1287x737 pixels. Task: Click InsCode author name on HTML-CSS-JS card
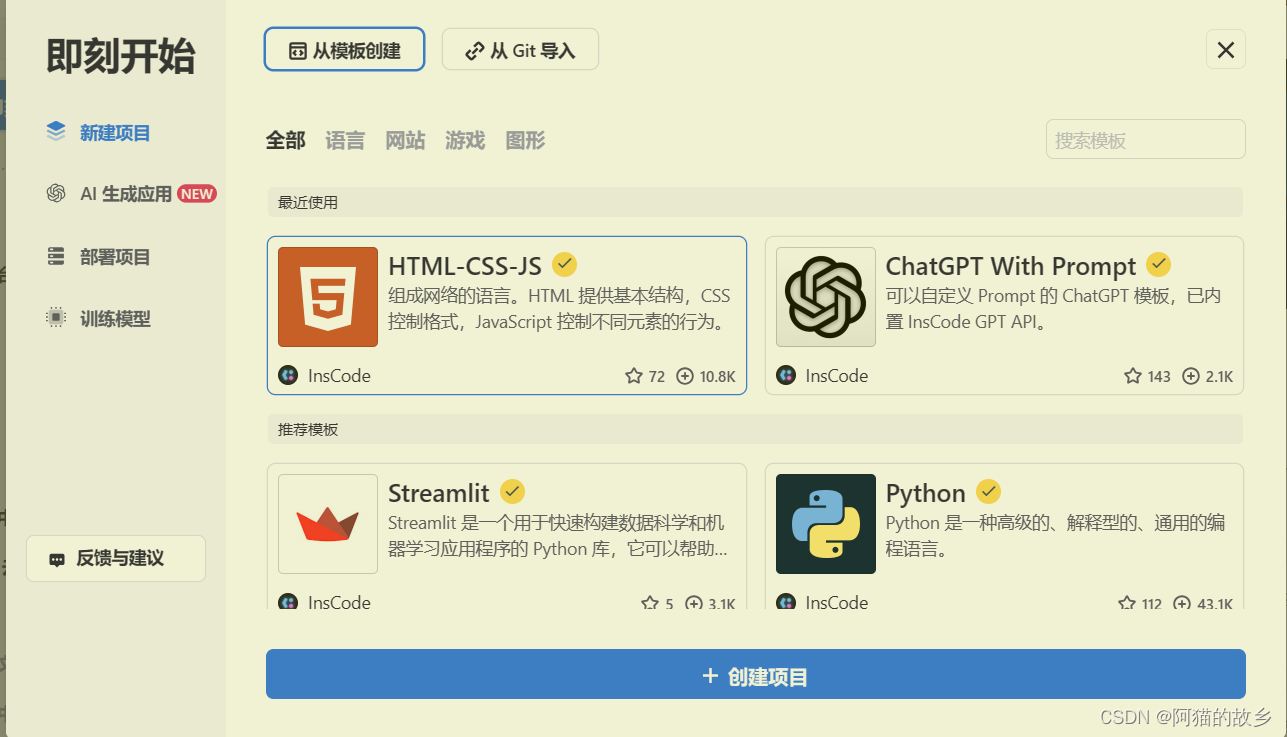pos(339,376)
